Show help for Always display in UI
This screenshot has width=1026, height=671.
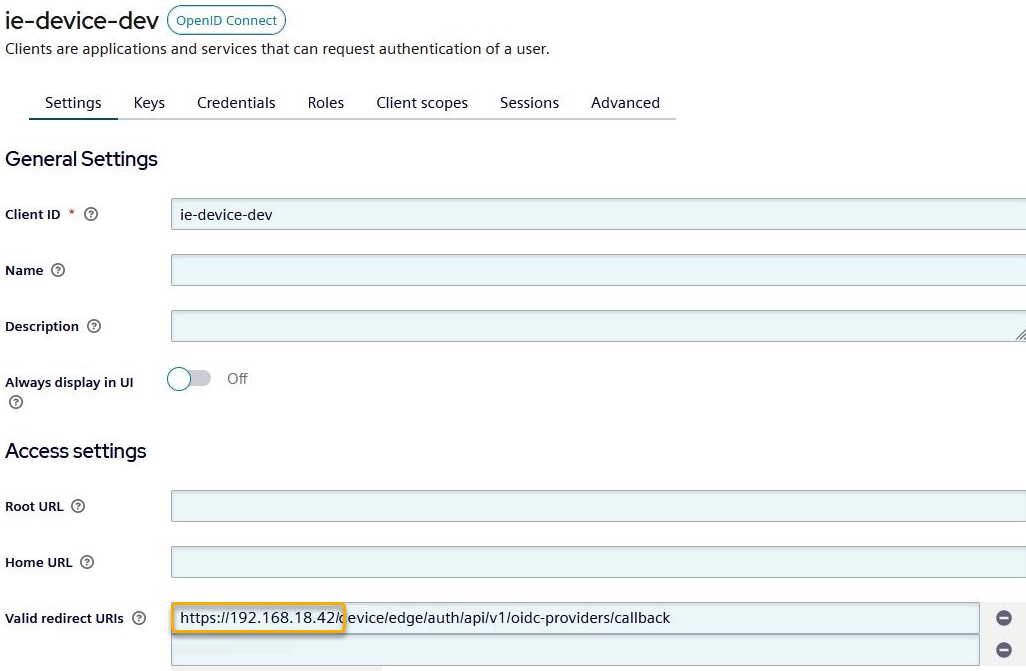pos(15,402)
